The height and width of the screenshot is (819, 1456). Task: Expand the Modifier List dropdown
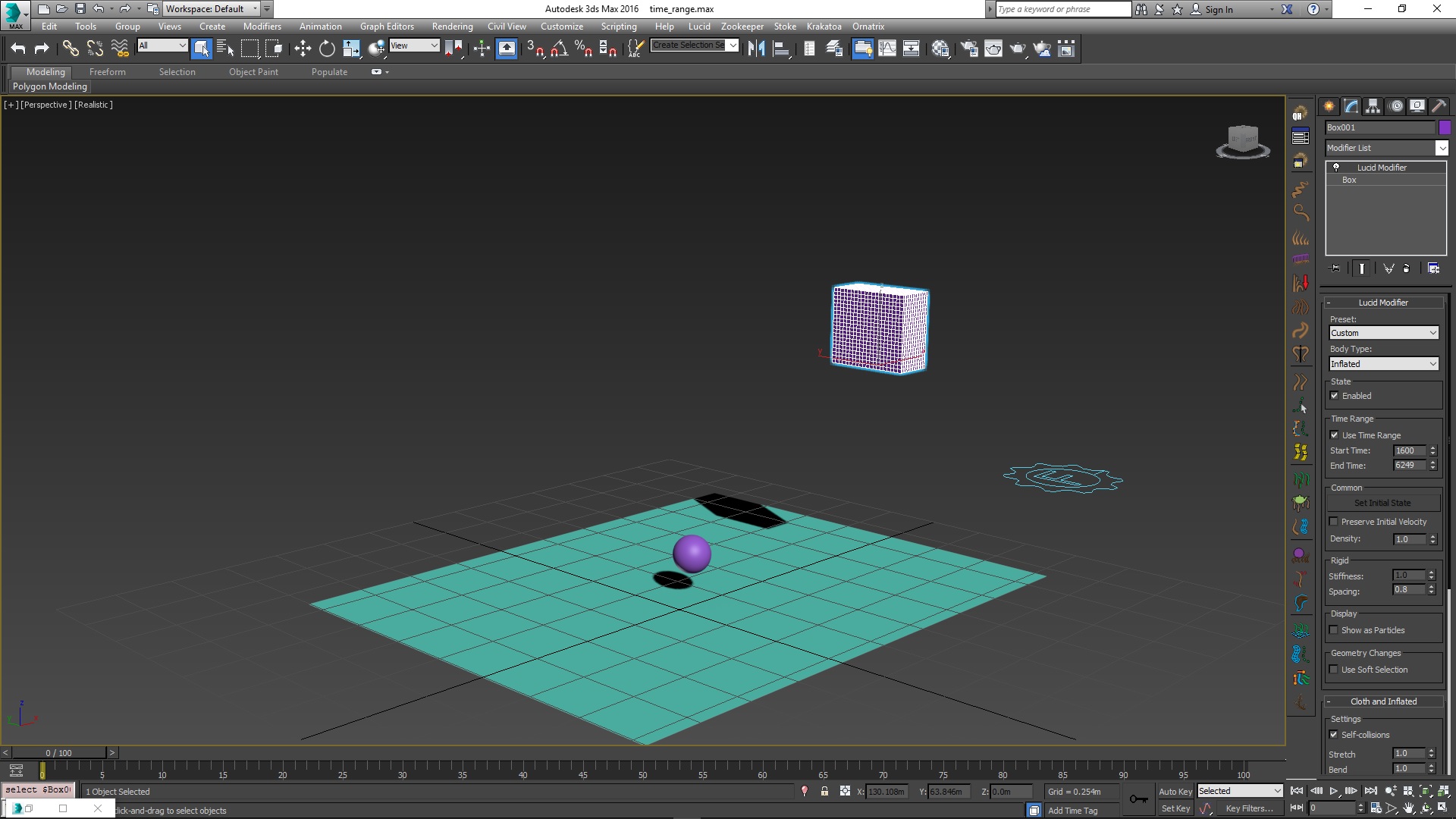coord(1442,148)
